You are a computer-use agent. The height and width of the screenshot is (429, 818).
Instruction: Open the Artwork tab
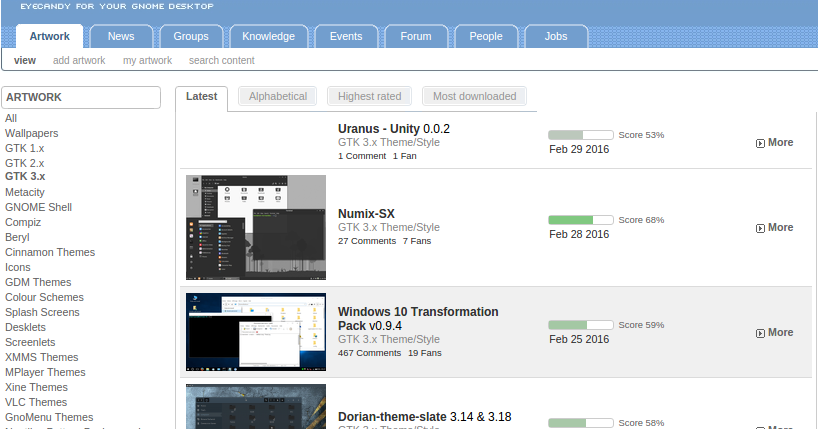pos(50,37)
